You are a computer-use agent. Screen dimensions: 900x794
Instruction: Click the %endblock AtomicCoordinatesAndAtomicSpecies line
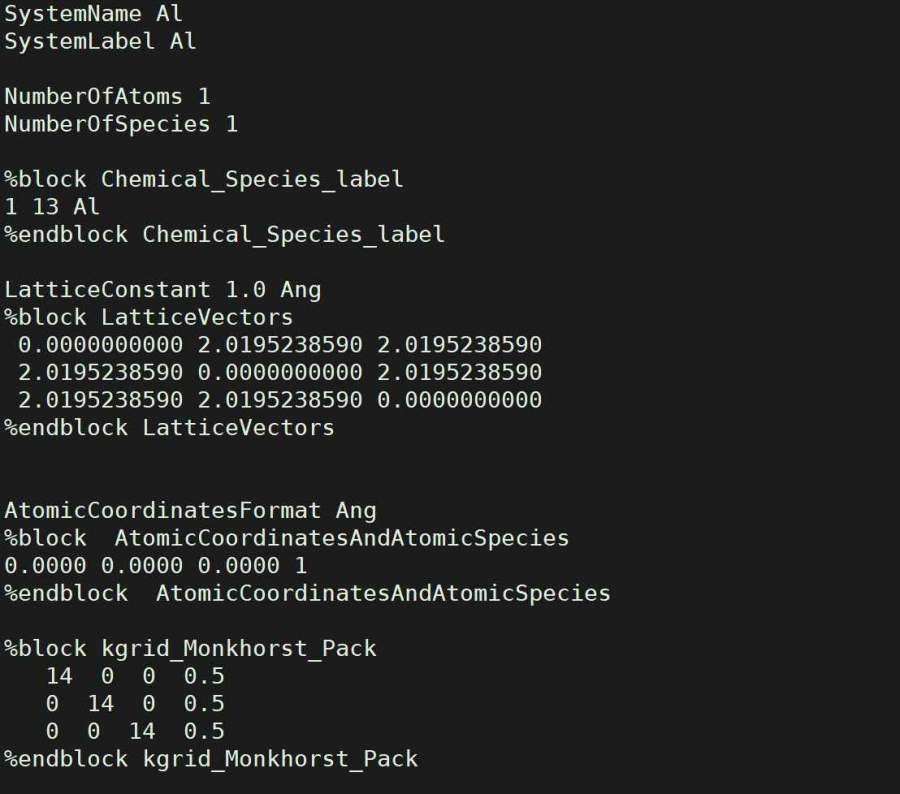(x=307, y=593)
